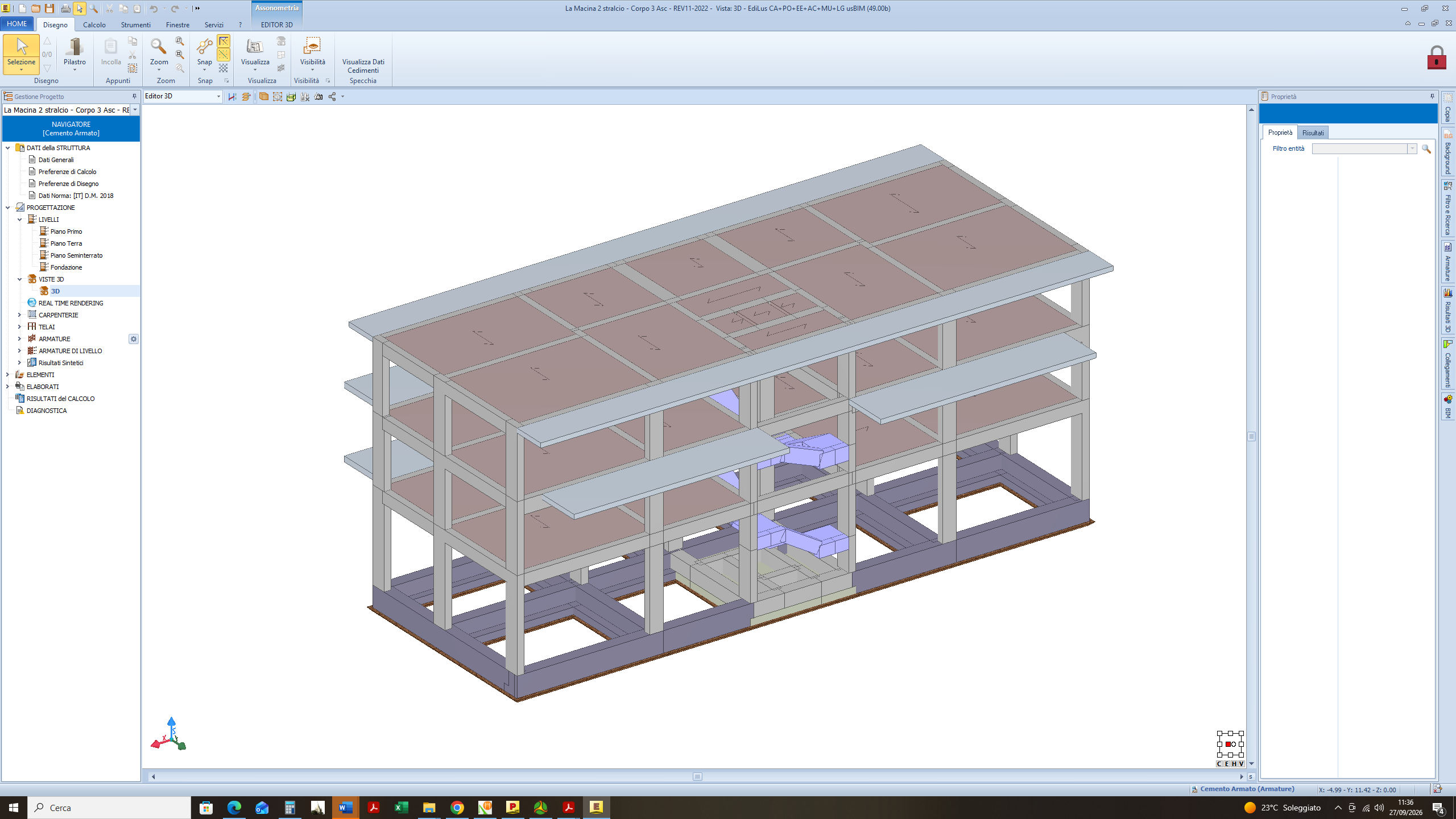
Task: Click the magnifier search icon beside Filtro entità
Action: pyautogui.click(x=1426, y=148)
